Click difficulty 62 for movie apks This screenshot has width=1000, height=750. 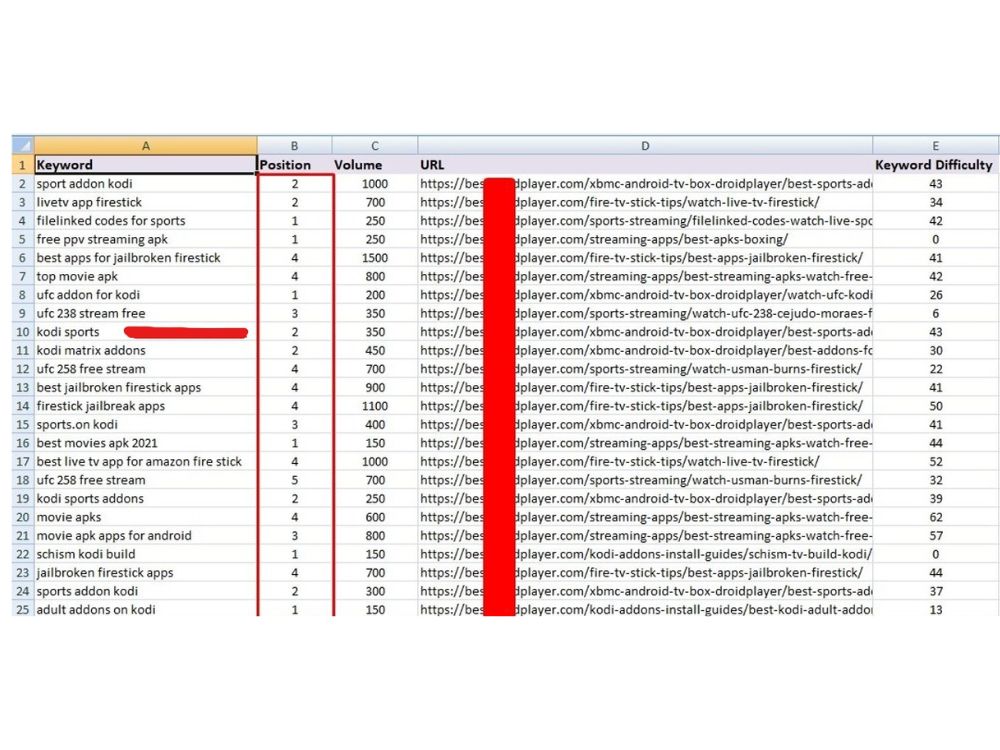[x=936, y=517]
